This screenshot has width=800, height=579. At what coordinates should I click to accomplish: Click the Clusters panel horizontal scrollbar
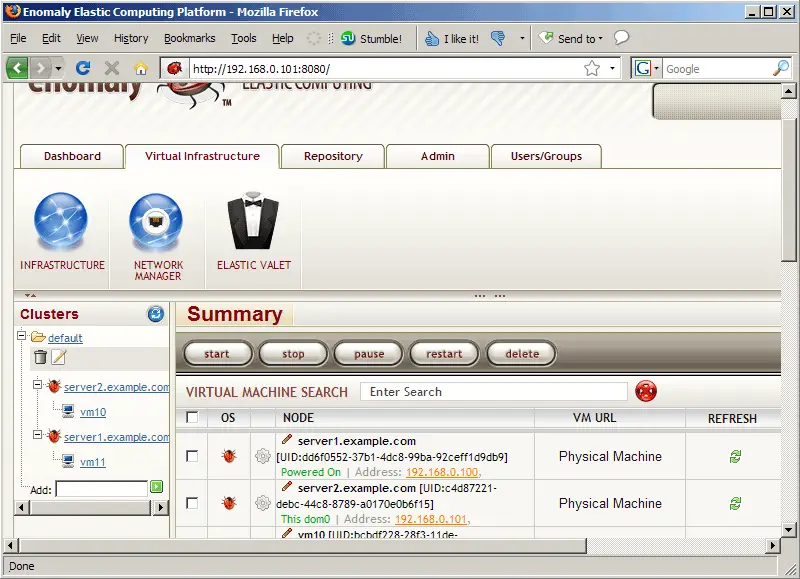(92, 508)
